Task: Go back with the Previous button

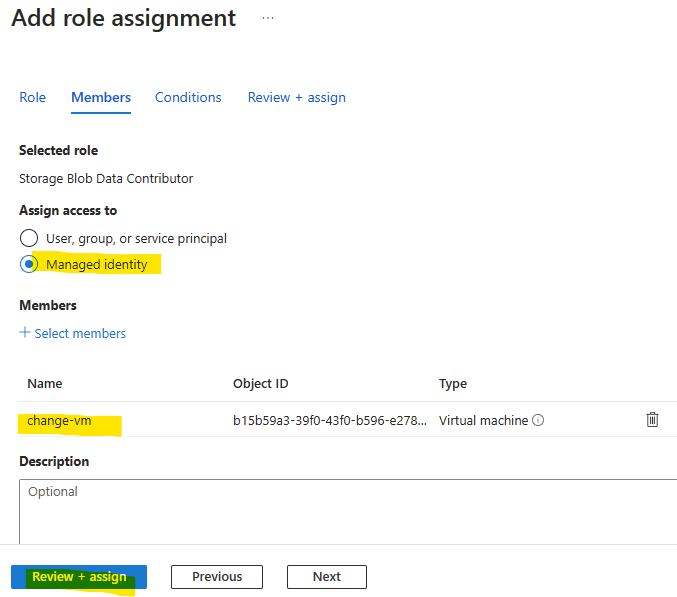Action: pos(217,577)
